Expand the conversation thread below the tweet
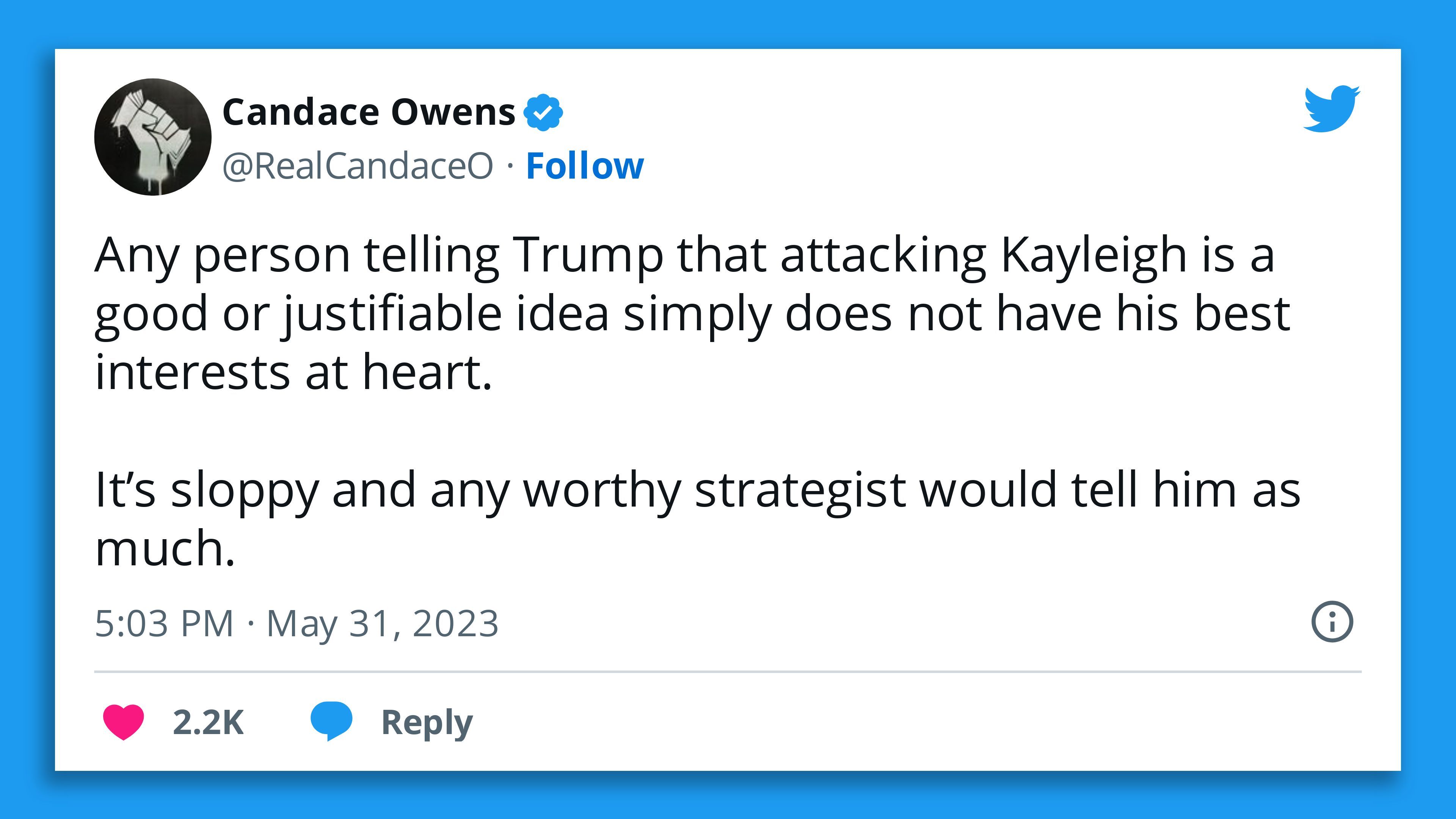Screen dimensions: 1456x819 (x=425, y=720)
